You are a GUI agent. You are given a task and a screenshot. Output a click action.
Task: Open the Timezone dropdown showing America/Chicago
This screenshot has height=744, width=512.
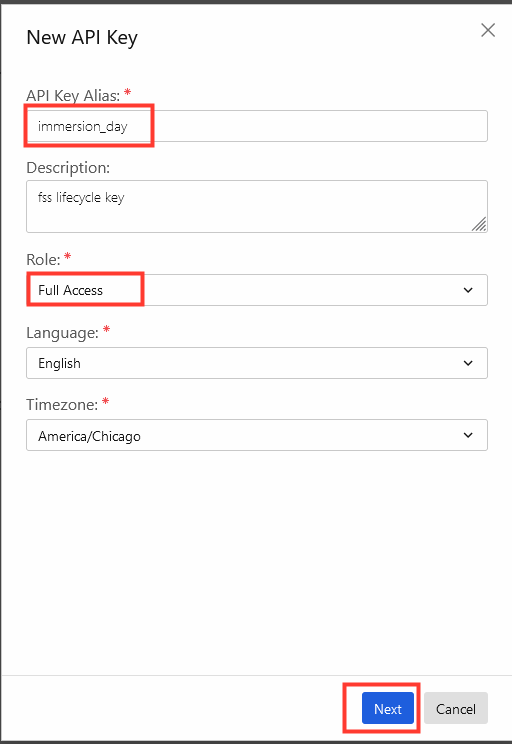(x=257, y=435)
